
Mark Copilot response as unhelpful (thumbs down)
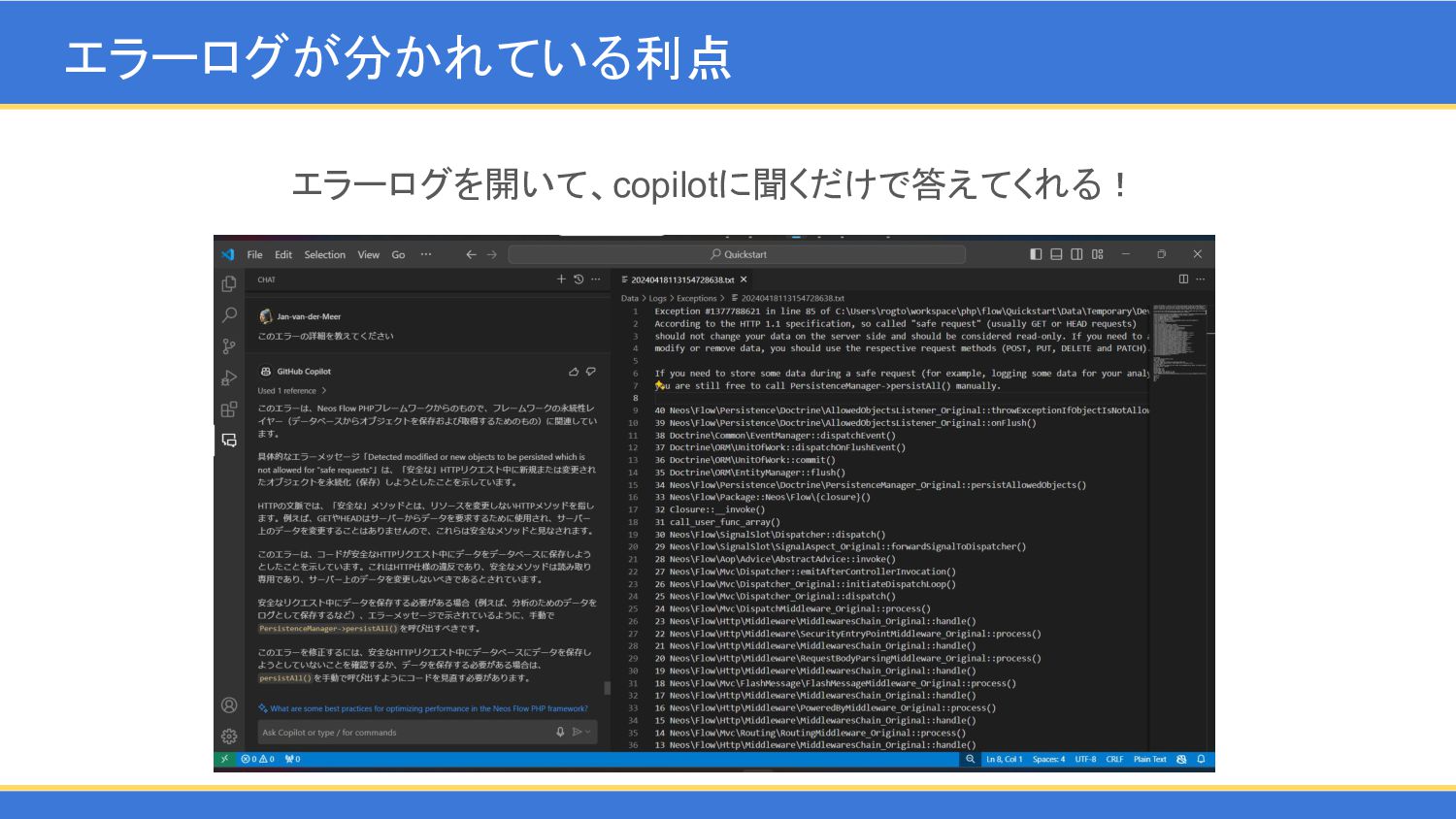coord(591,372)
